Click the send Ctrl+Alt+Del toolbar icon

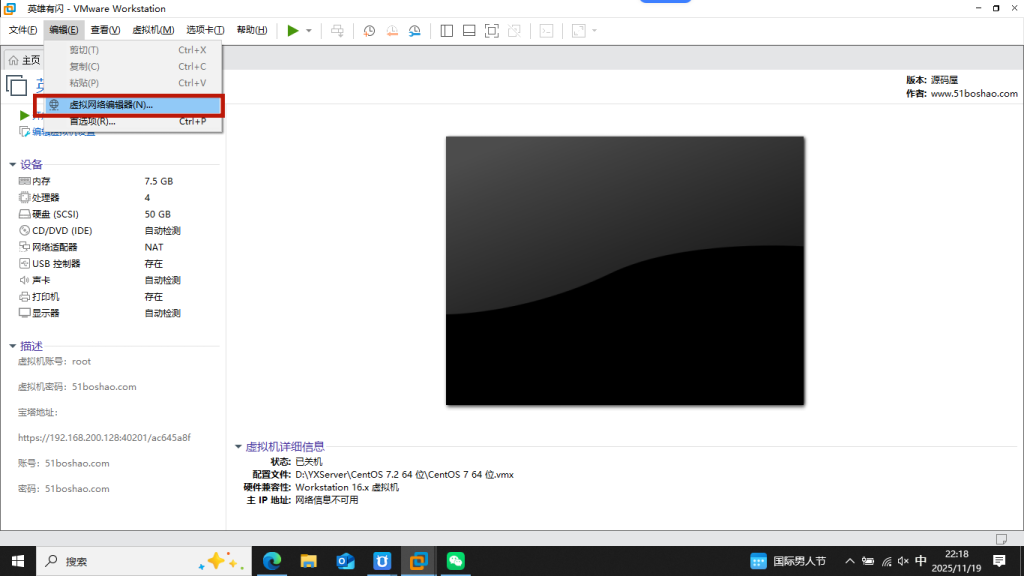[x=338, y=30]
